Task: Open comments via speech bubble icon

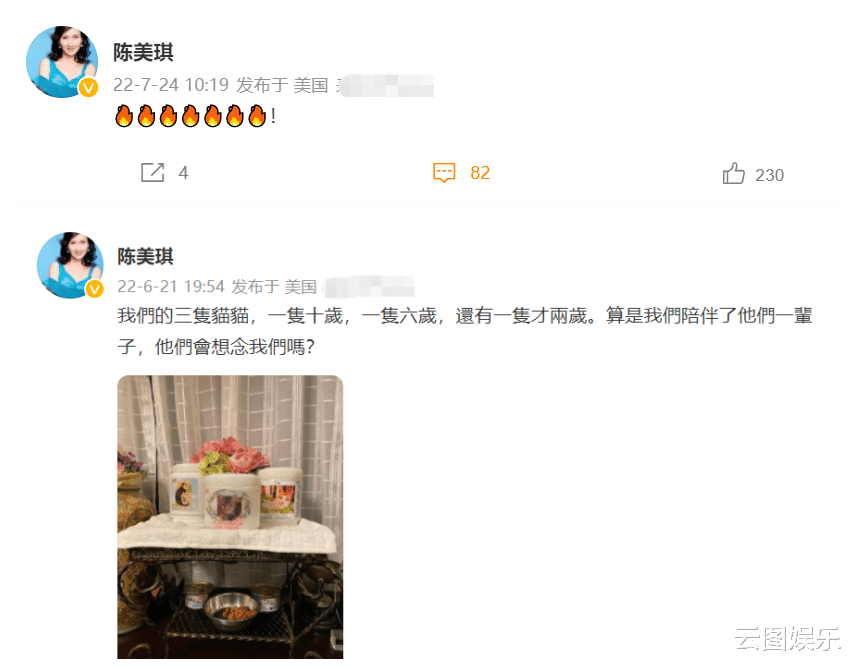Action: click(444, 172)
